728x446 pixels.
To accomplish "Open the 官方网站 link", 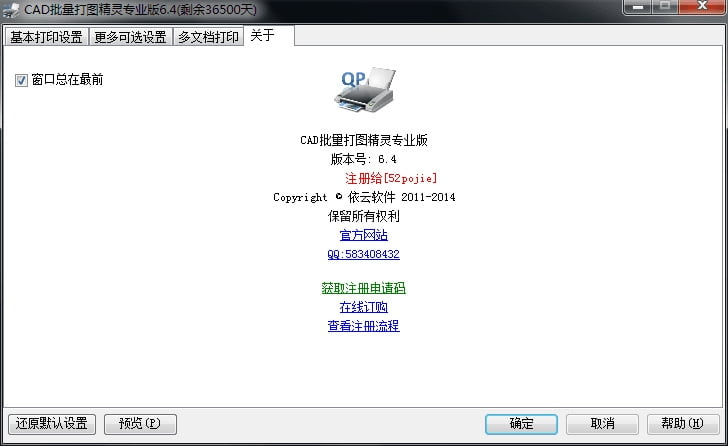I will coord(364,235).
